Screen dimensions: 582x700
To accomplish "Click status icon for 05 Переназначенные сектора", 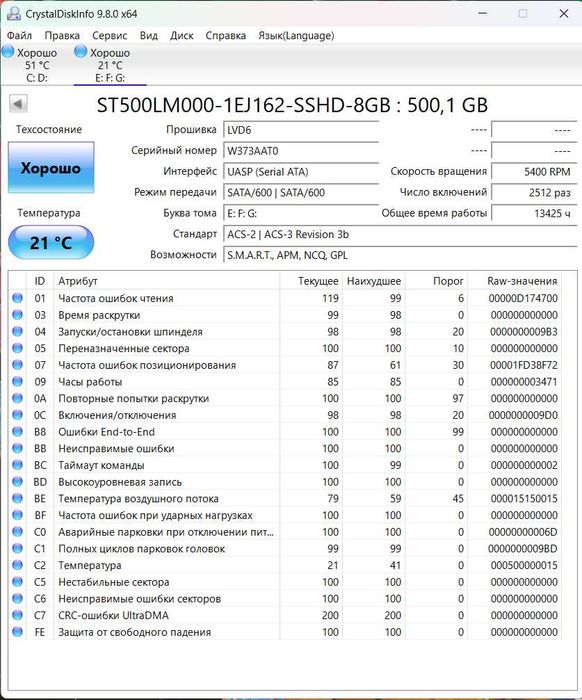I will (x=17, y=348).
